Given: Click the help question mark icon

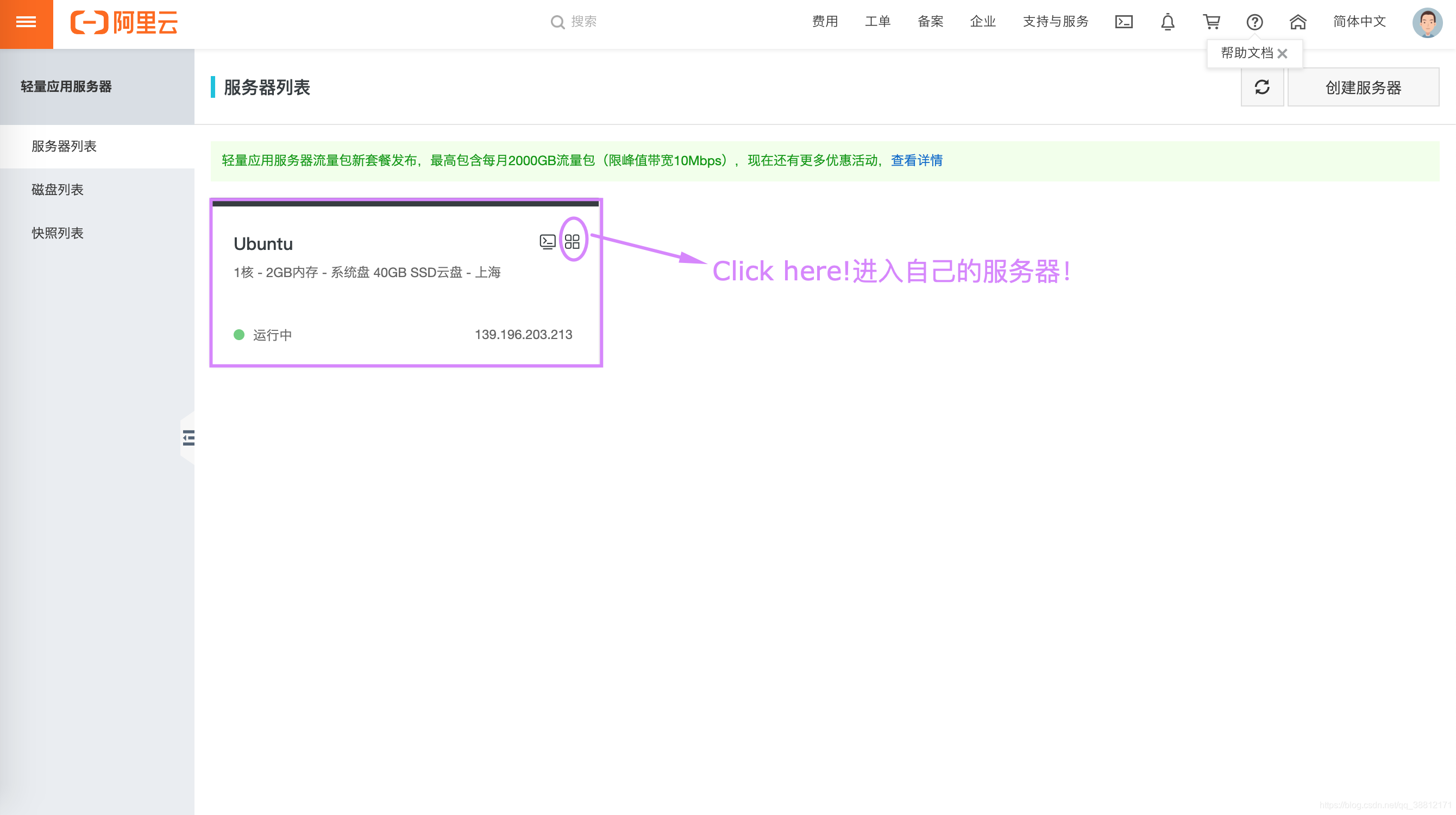Looking at the screenshot, I should tap(1254, 22).
